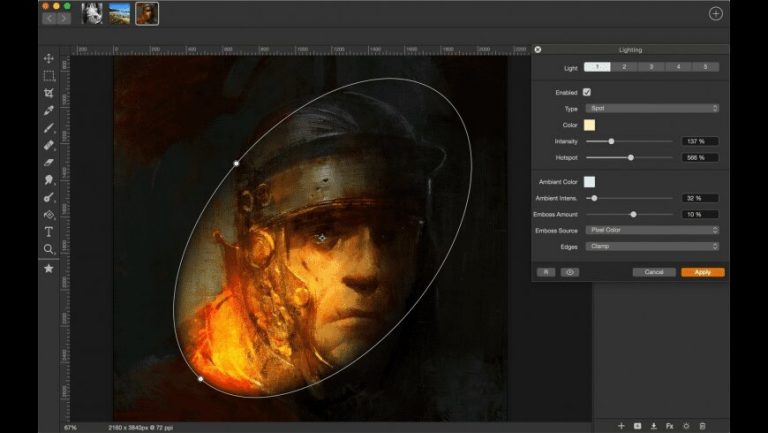Select the Zoom magnifier tool
The width and height of the screenshot is (768, 433).
[x=48, y=249]
